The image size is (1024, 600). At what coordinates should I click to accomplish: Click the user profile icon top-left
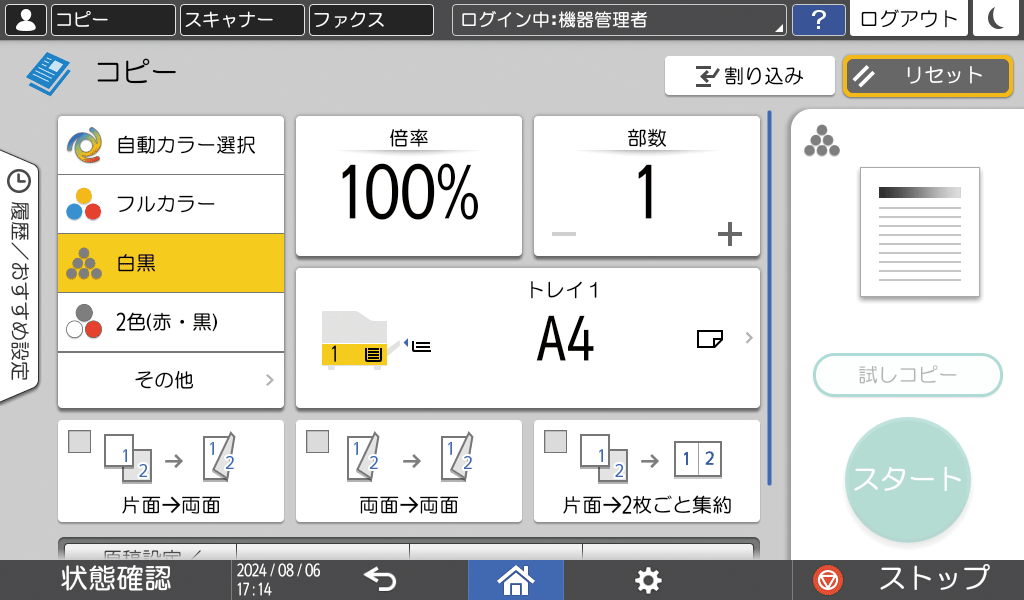point(25,19)
